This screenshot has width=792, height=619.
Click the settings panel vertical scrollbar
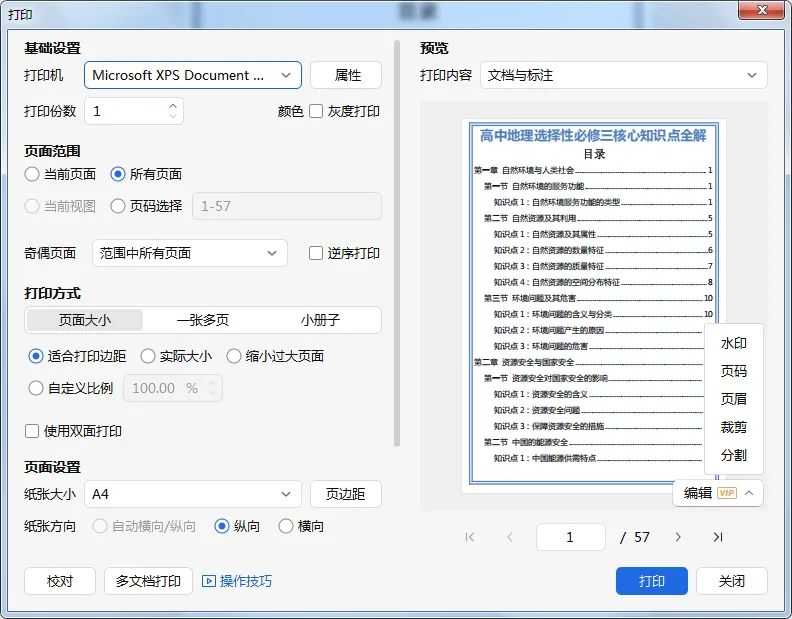[x=397, y=244]
